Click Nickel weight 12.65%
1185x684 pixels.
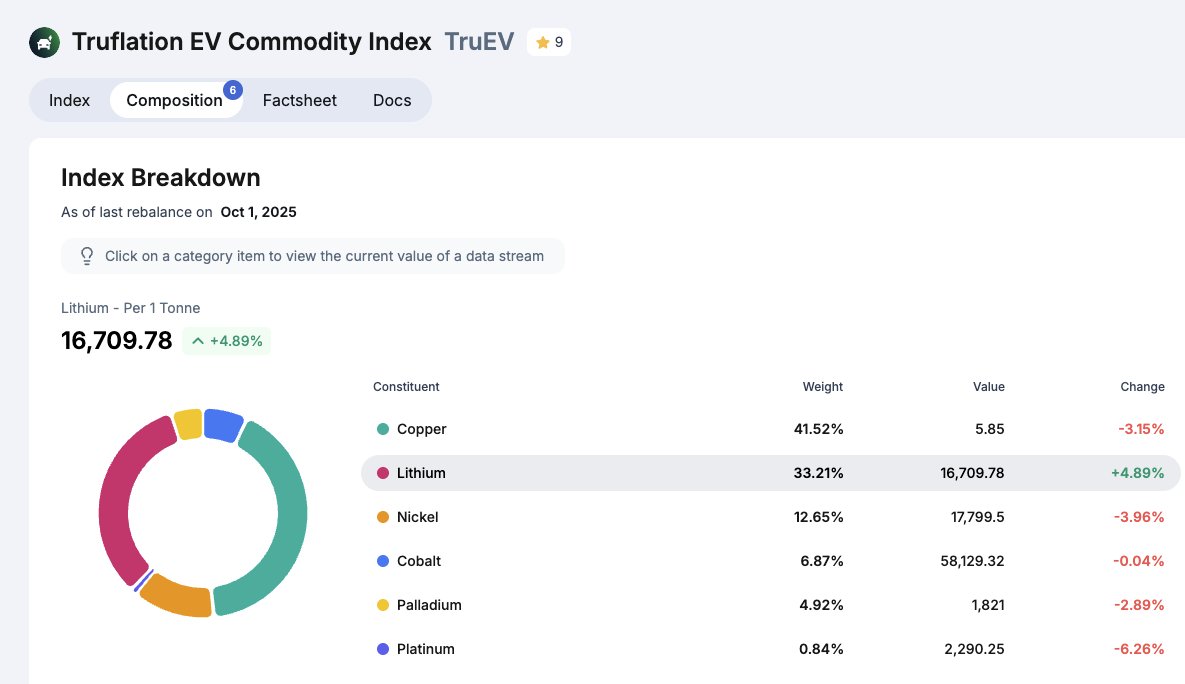tap(818, 517)
